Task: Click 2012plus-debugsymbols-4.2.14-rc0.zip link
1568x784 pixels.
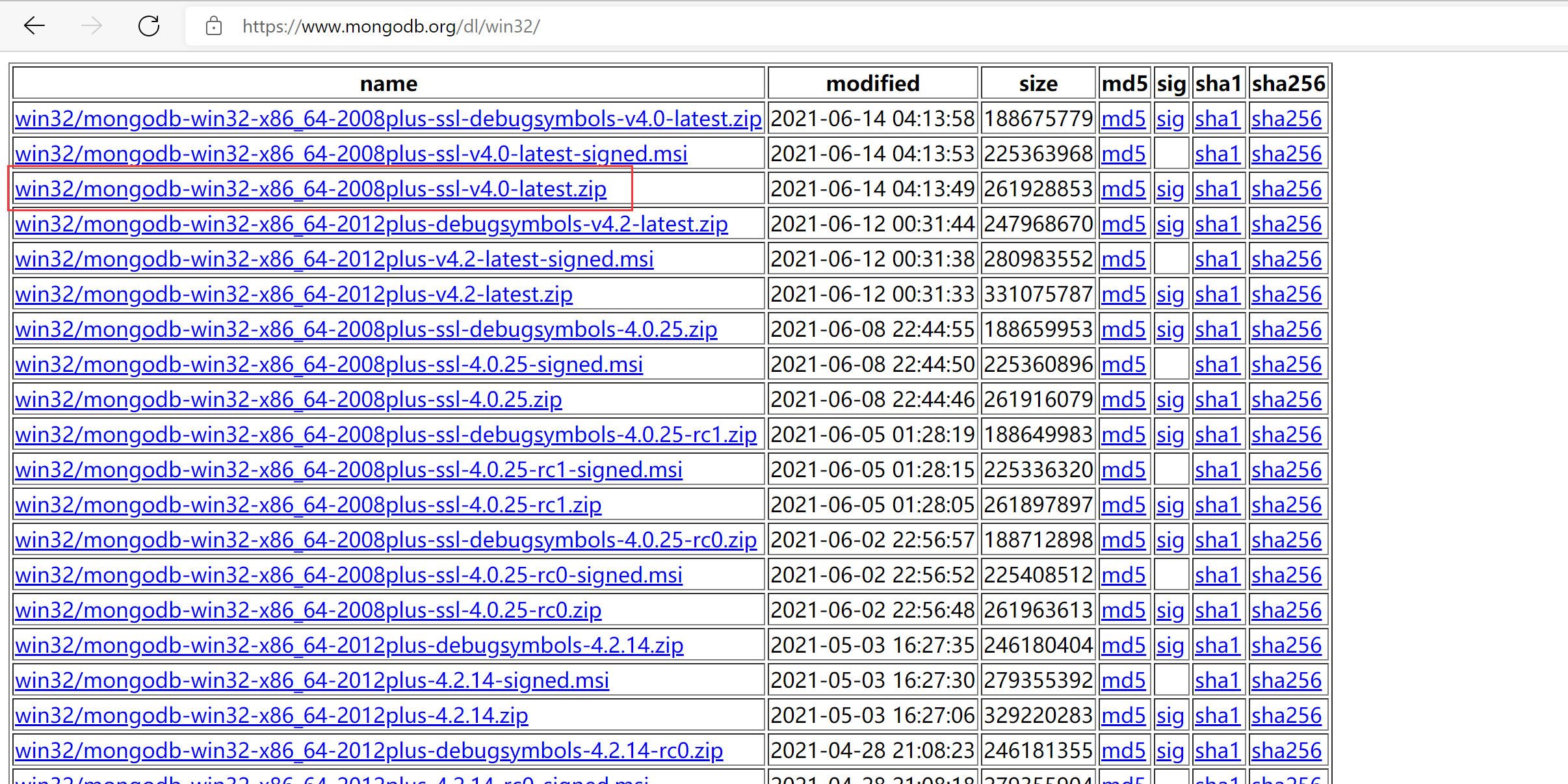Action: pyautogui.click(x=369, y=751)
